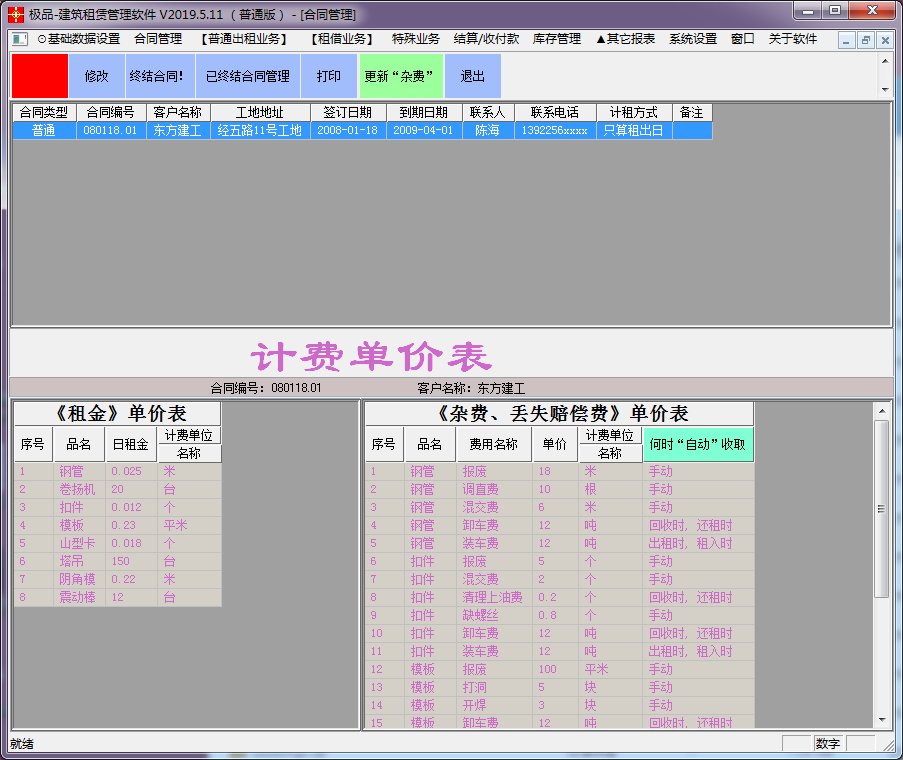Screen dimensions: 903x760
Task: Click the inner window restore icon
Action: [x=866, y=40]
